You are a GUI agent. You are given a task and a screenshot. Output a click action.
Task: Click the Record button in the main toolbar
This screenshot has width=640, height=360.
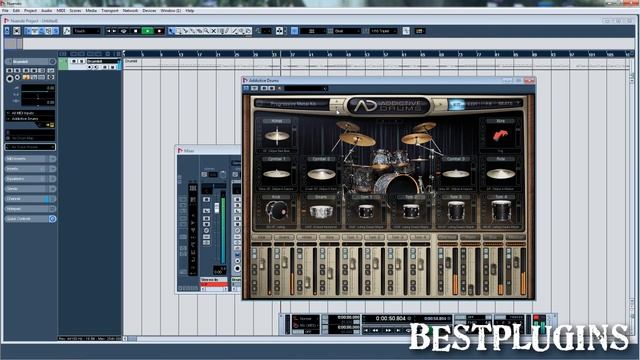pyautogui.click(x=159, y=31)
